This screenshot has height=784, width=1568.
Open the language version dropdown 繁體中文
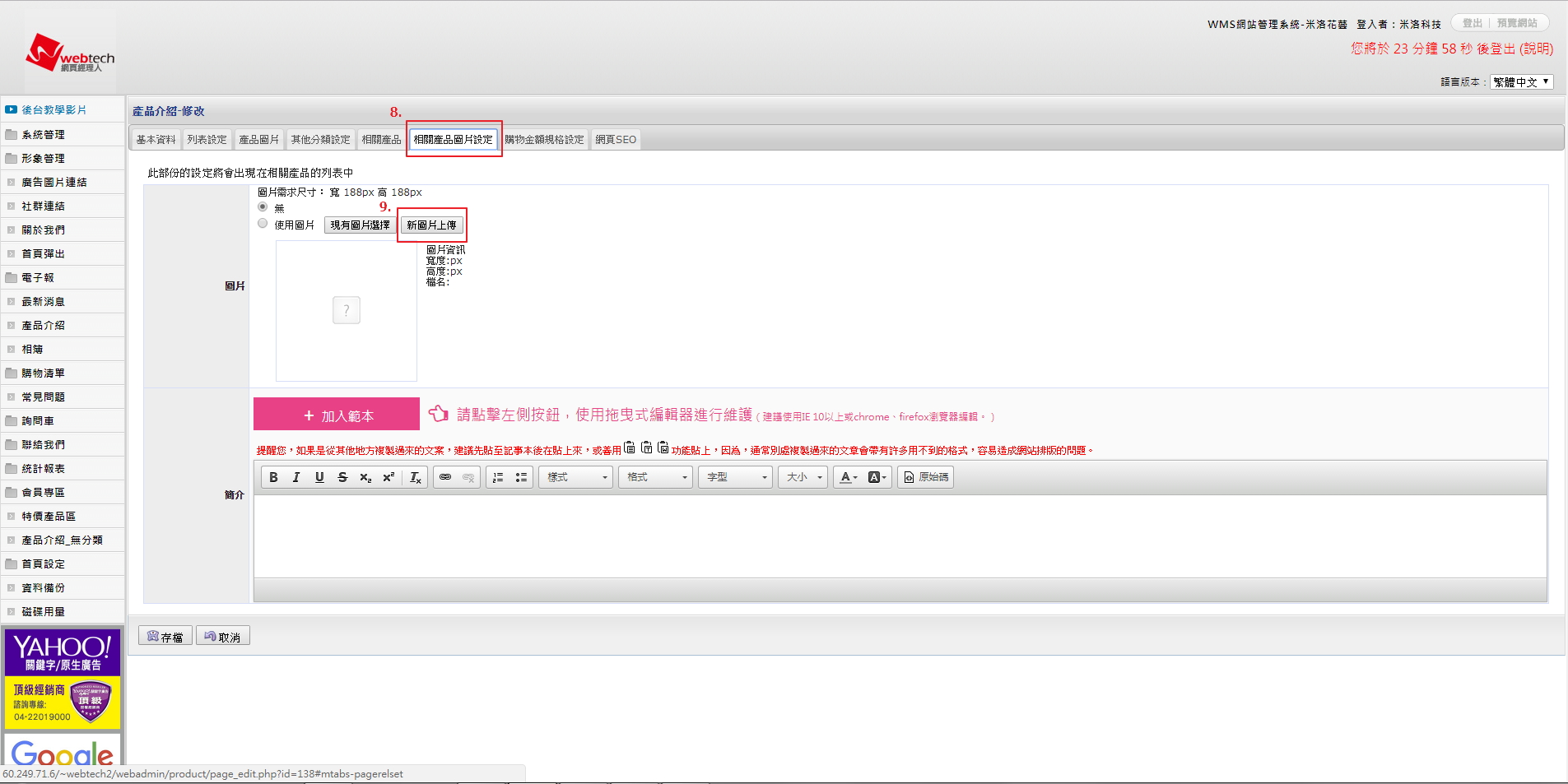1521,82
